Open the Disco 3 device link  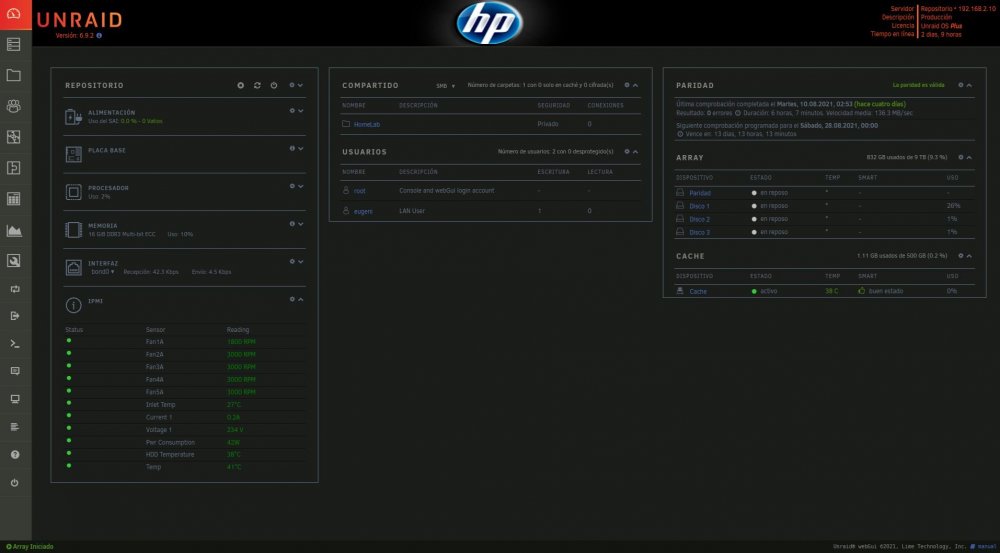tap(699, 232)
